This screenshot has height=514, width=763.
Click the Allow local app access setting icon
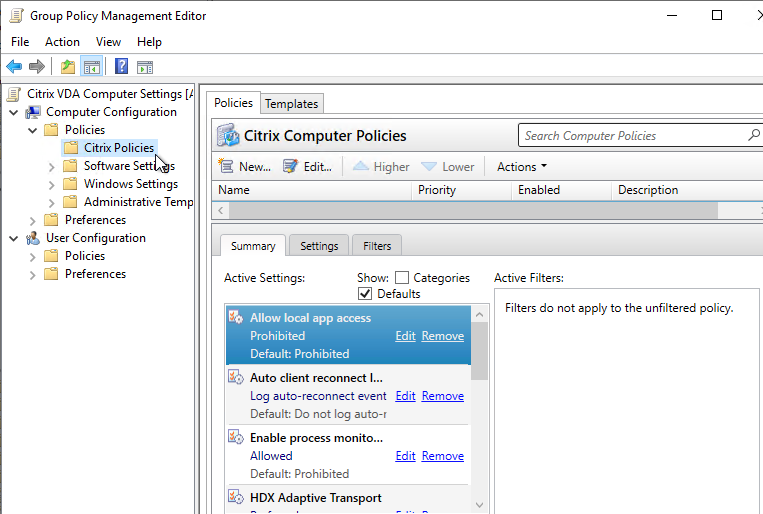point(236,317)
